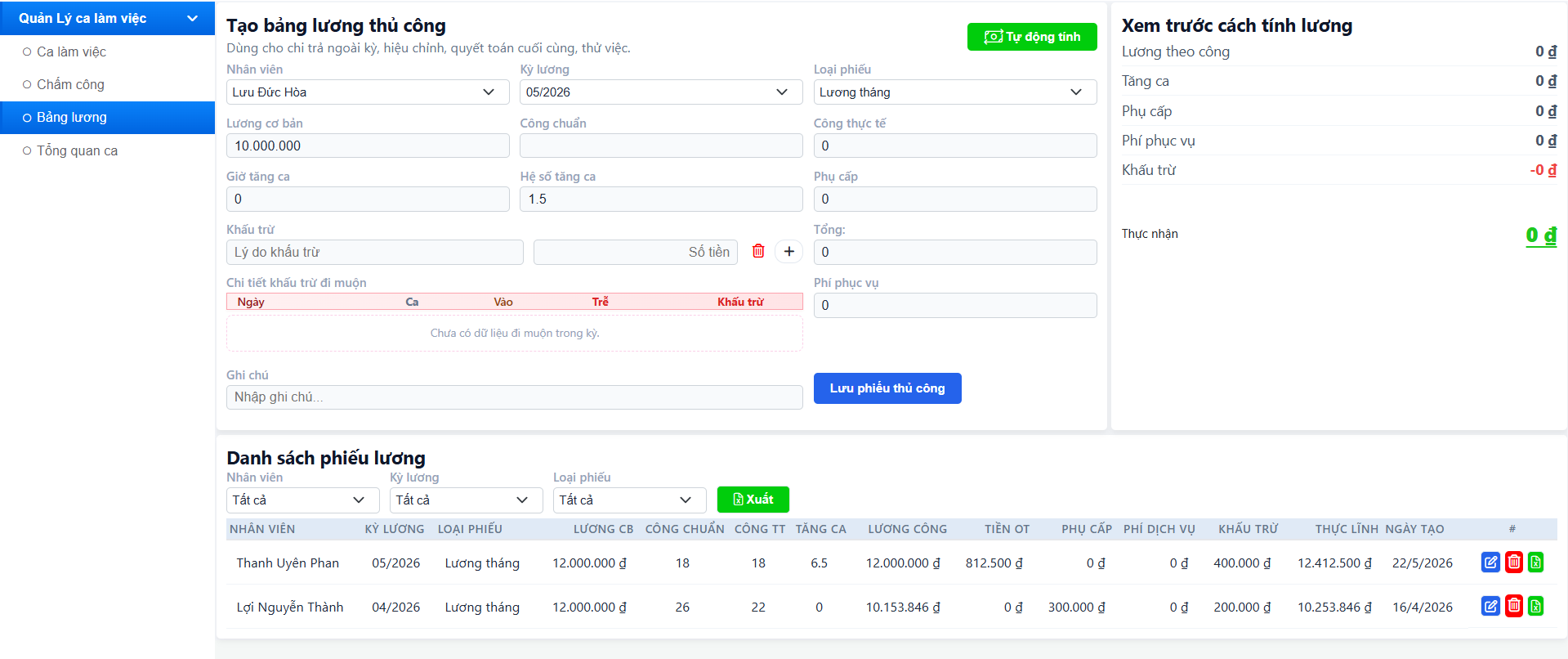The width and height of the screenshot is (1568, 659).
Task: Open Kỳ lương dropdown 05/2026
Action: 661,92
